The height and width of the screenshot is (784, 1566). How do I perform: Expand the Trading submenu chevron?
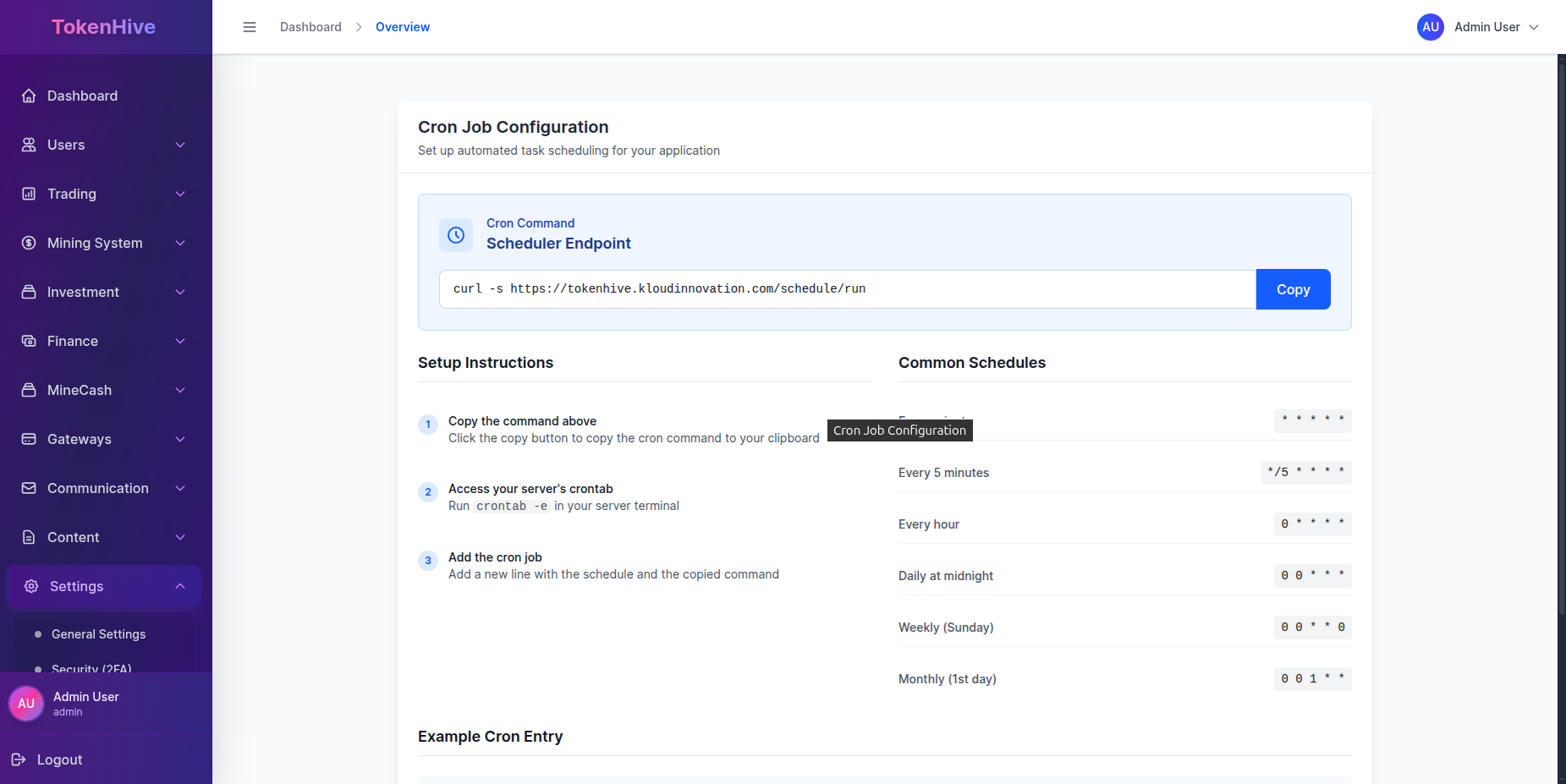click(x=180, y=194)
